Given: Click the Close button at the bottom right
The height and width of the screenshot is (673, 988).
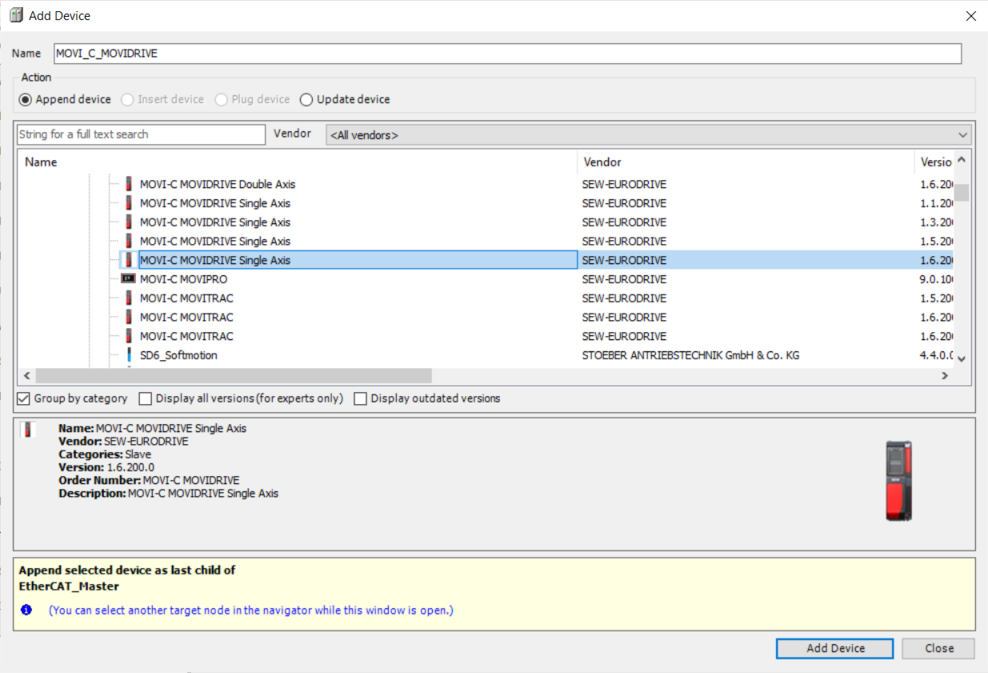Looking at the screenshot, I should coord(938,648).
